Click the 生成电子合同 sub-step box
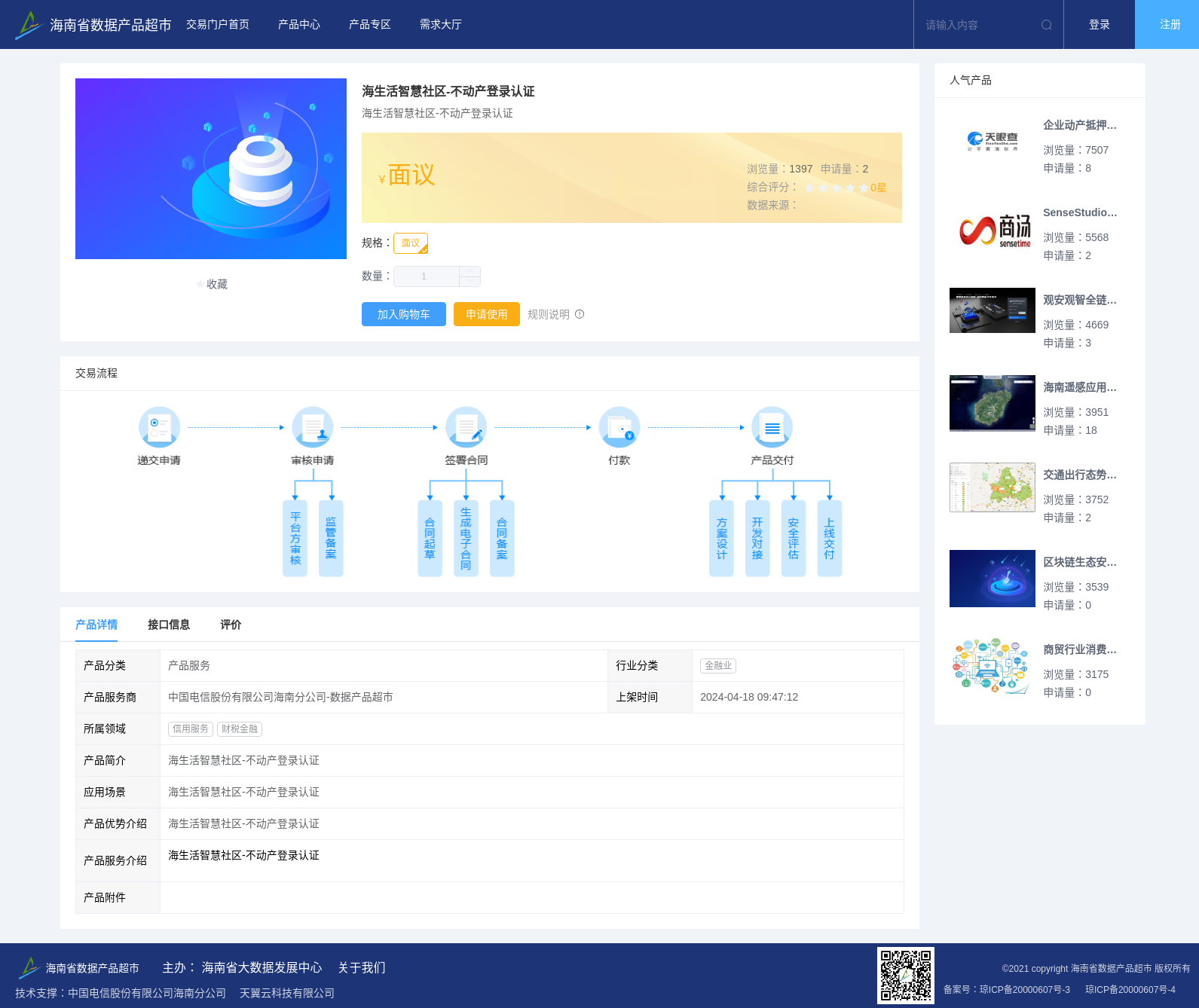Screen dimensions: 1199x1008 point(466,538)
